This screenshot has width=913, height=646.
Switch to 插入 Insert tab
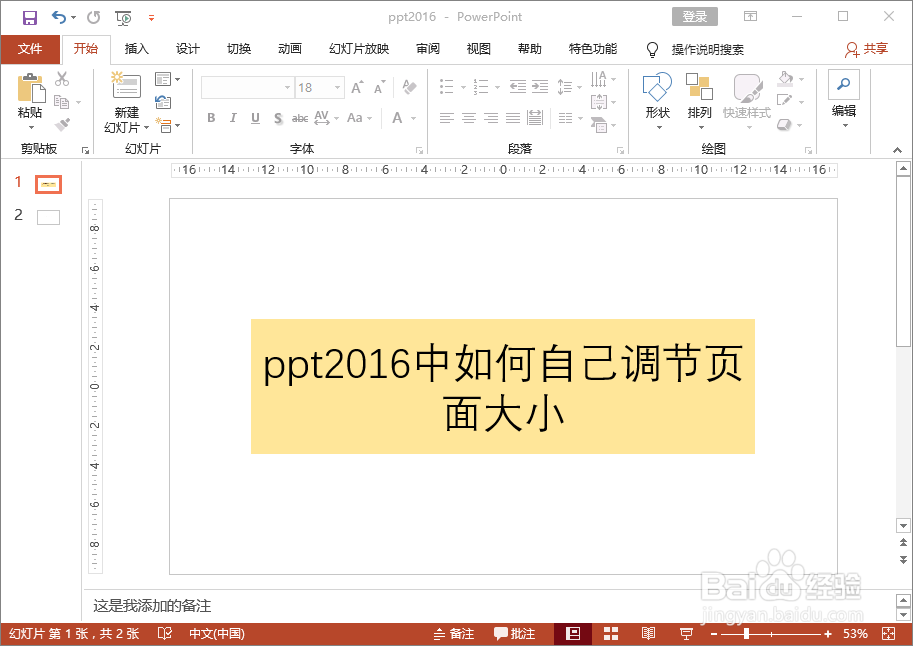click(x=137, y=49)
